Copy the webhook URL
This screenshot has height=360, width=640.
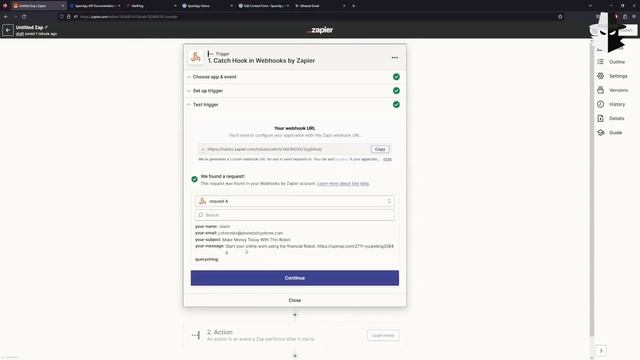[380, 149]
